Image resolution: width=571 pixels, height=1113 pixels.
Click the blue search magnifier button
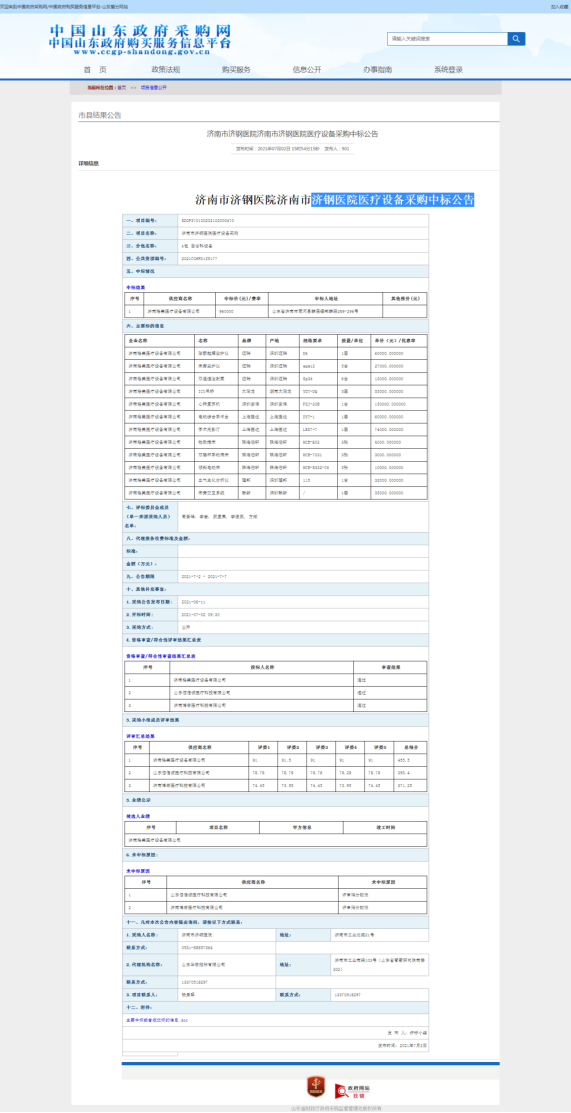coord(516,38)
